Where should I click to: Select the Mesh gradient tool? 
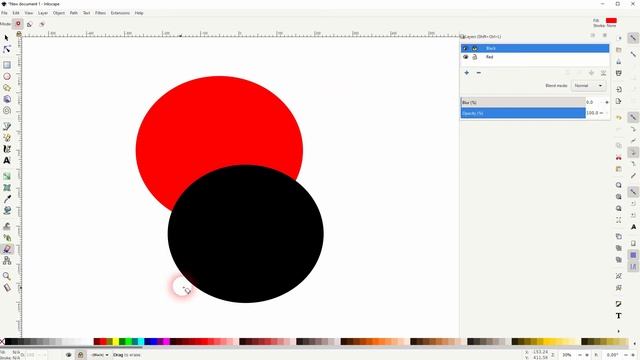click(7, 187)
